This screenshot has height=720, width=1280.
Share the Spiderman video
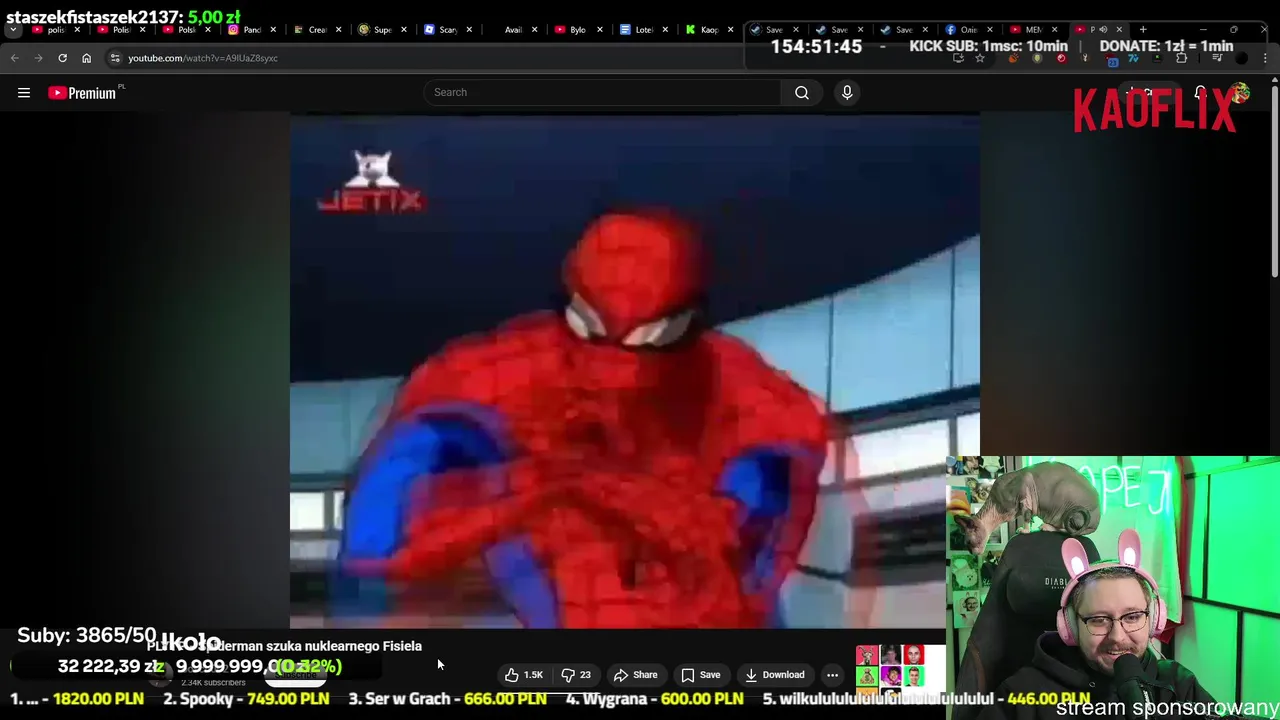click(x=635, y=675)
